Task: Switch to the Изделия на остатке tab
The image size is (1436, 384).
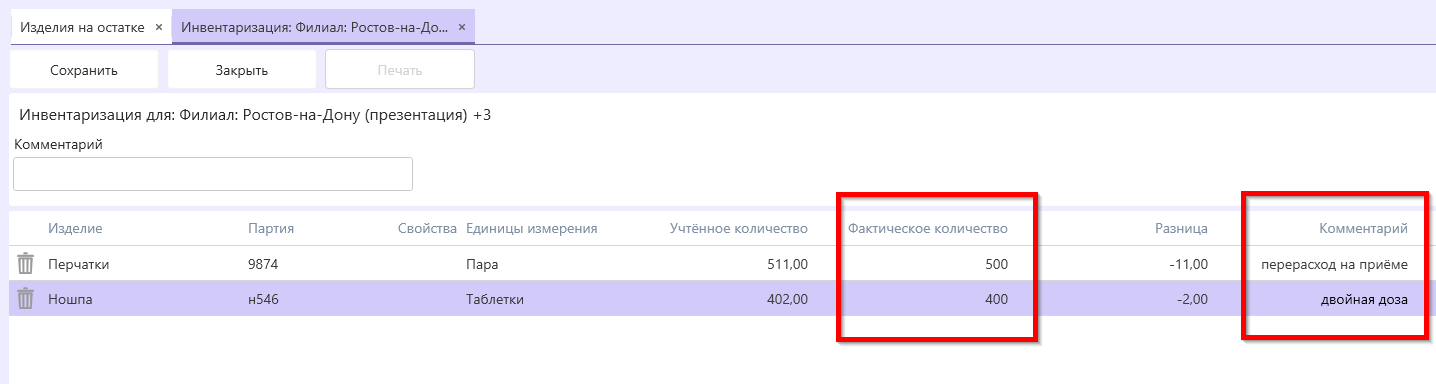Action: [x=82, y=27]
